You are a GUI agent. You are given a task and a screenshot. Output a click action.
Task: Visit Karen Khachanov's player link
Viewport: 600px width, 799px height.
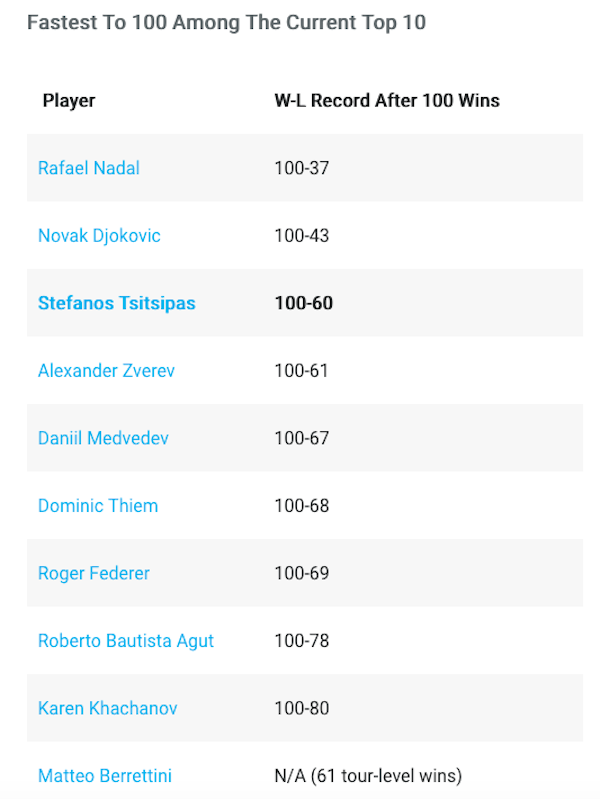tap(107, 708)
